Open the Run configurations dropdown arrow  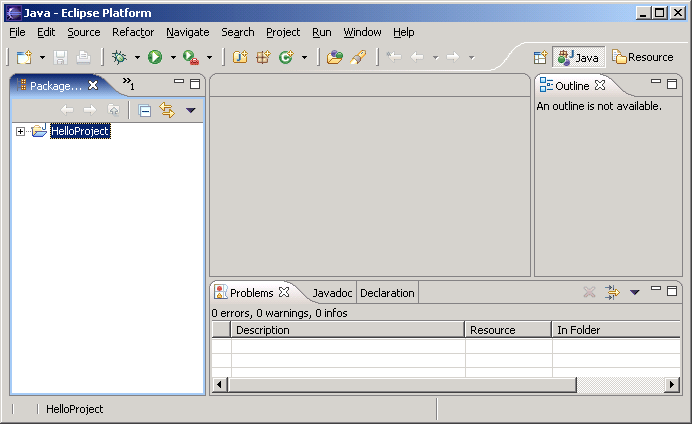[173, 57]
